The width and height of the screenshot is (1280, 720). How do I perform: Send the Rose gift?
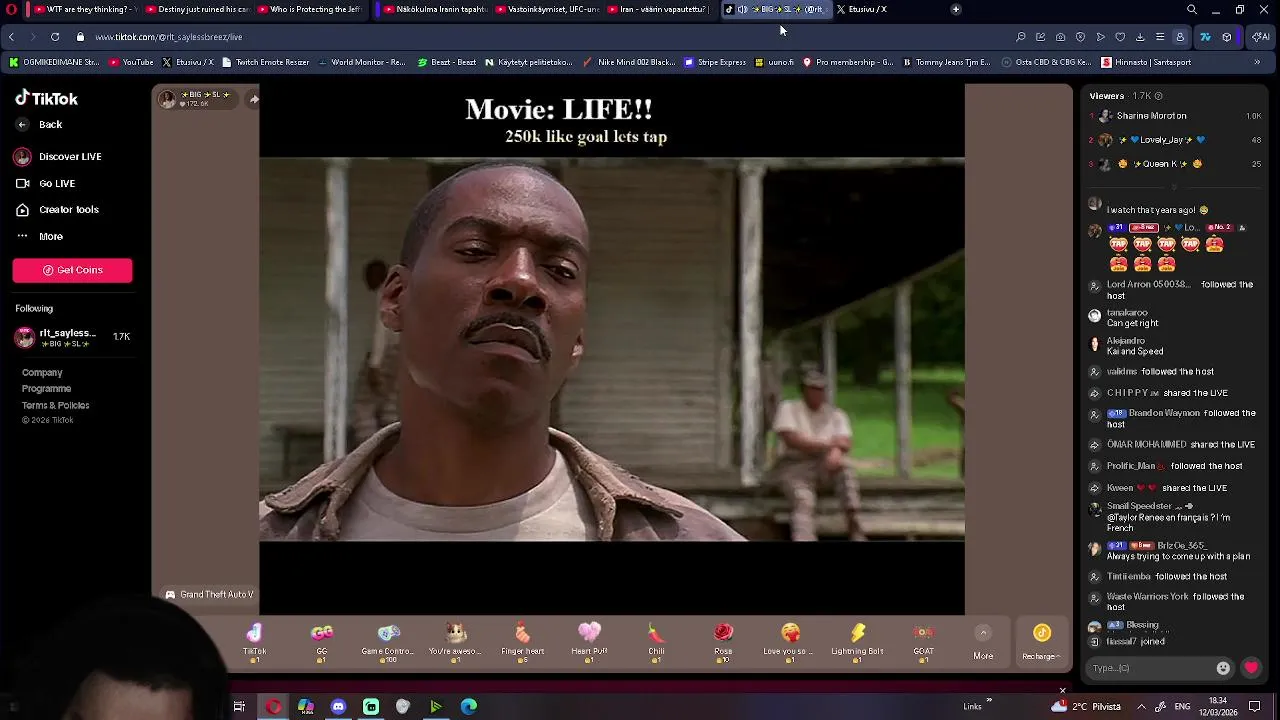click(723, 642)
